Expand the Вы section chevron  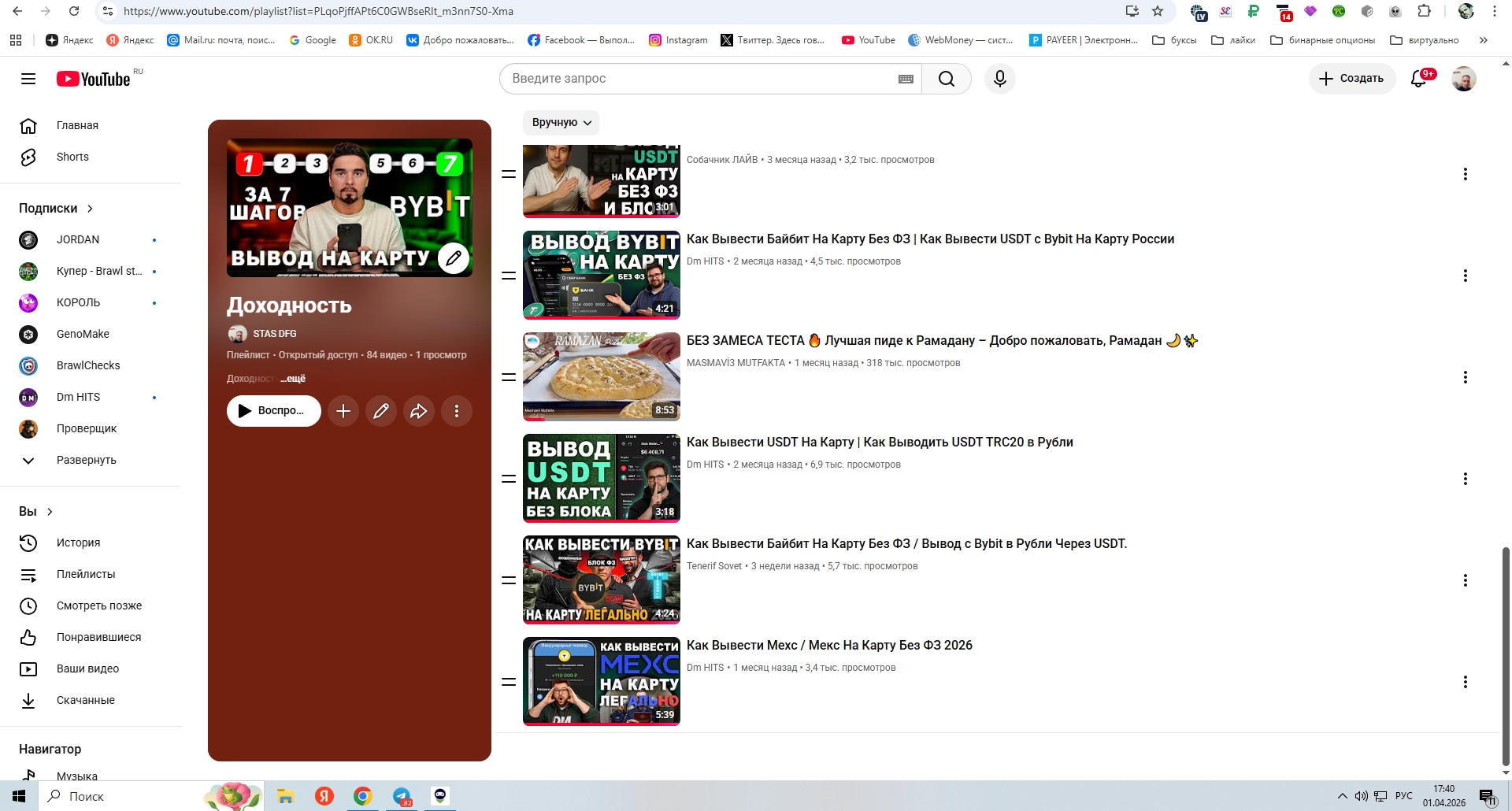(50, 512)
